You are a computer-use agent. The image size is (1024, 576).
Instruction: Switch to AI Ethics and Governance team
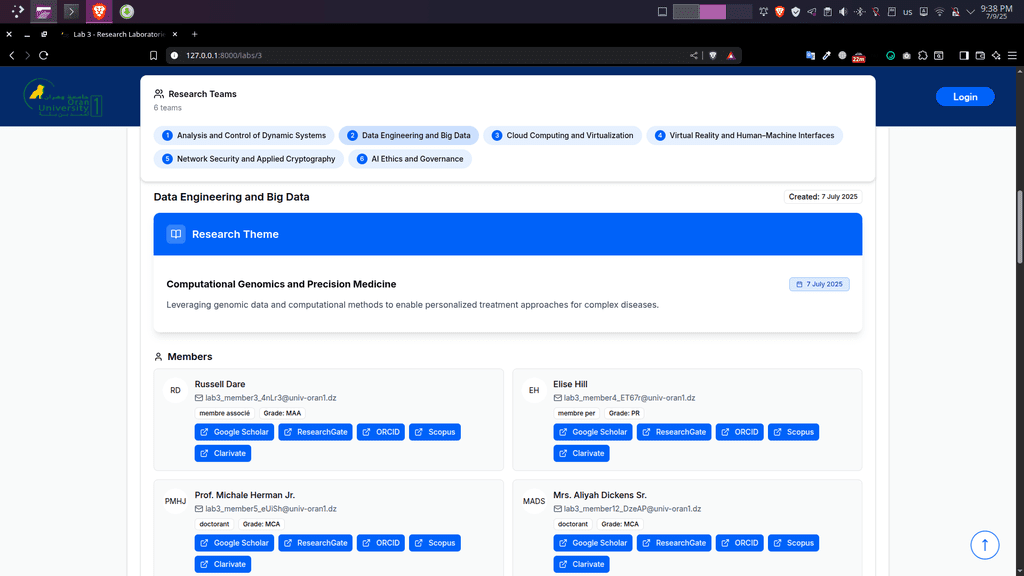410,159
